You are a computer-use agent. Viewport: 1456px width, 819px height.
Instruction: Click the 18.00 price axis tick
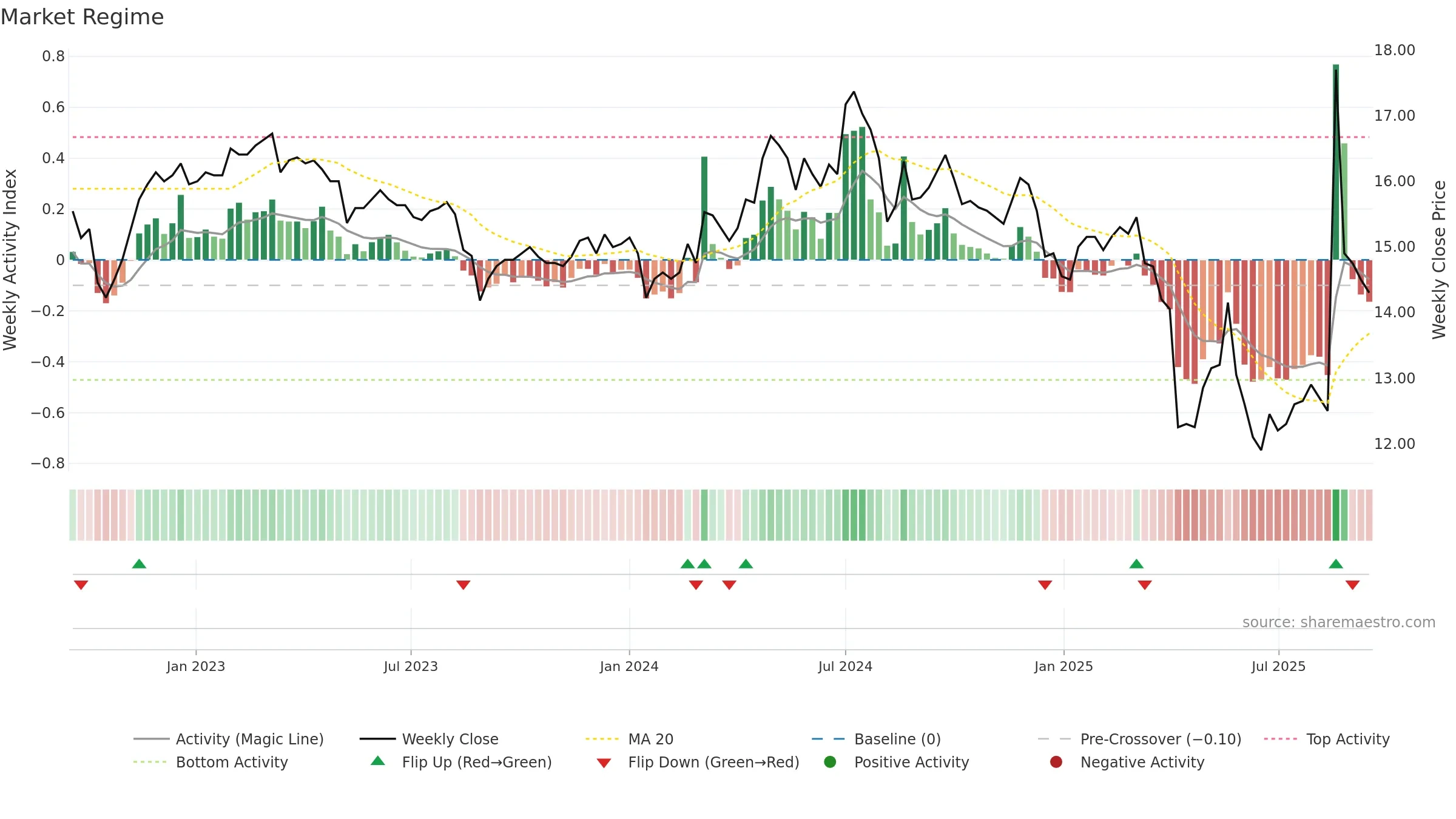pos(1395,50)
